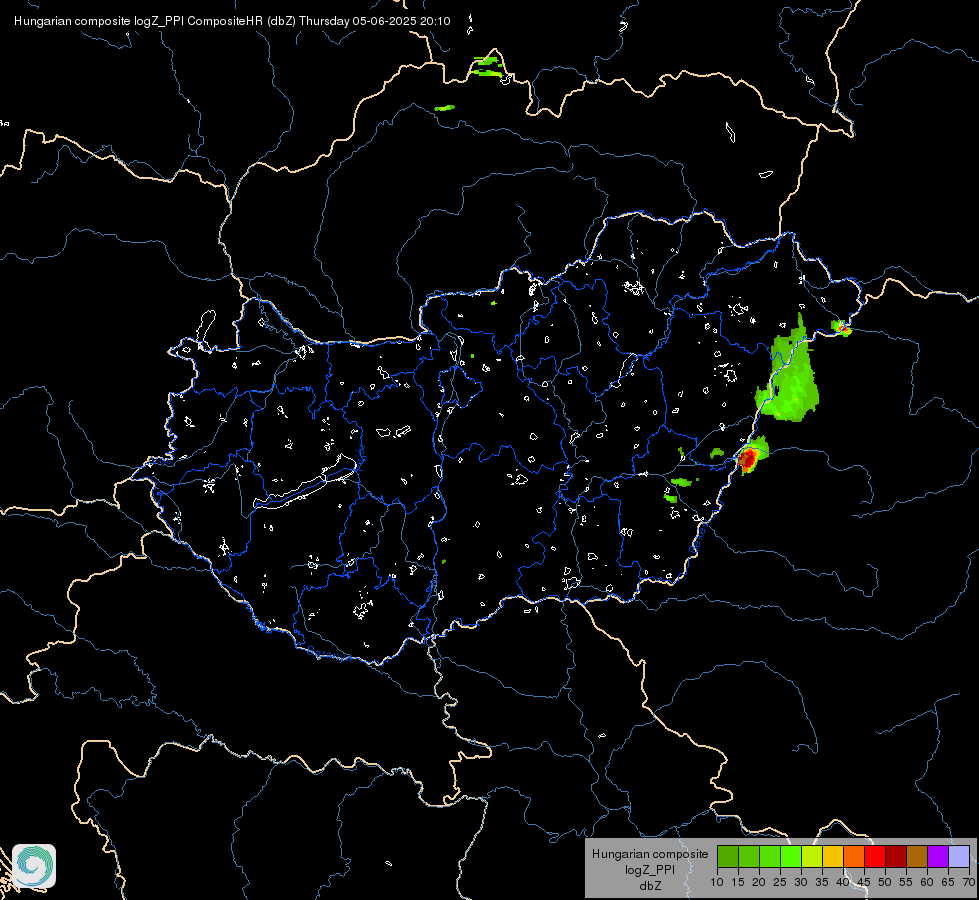Select the 40–45 dBZ orange swatch
Viewport: 979px width, 900px height.
[x=854, y=857]
